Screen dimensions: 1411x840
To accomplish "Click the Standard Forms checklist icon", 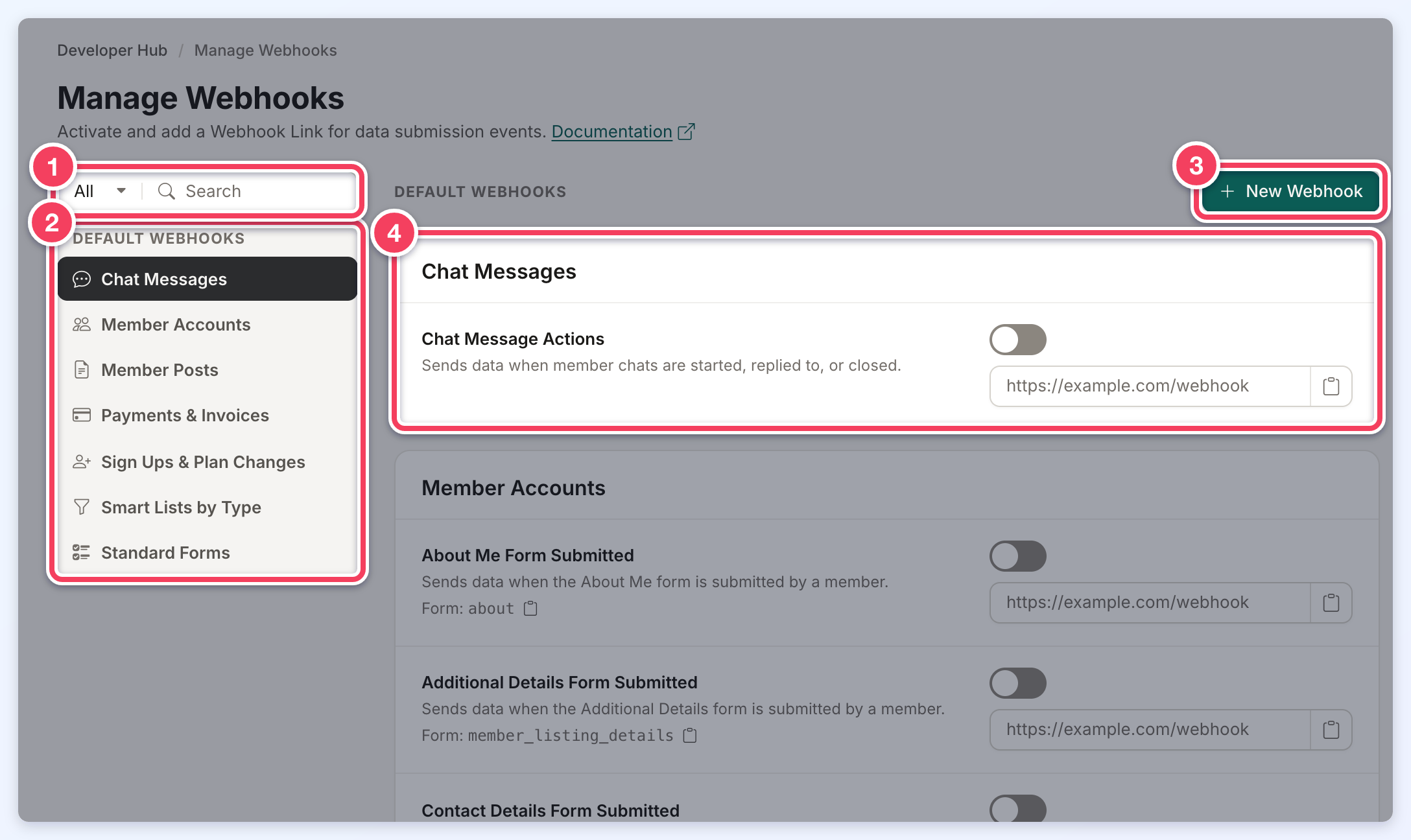I will (x=82, y=552).
